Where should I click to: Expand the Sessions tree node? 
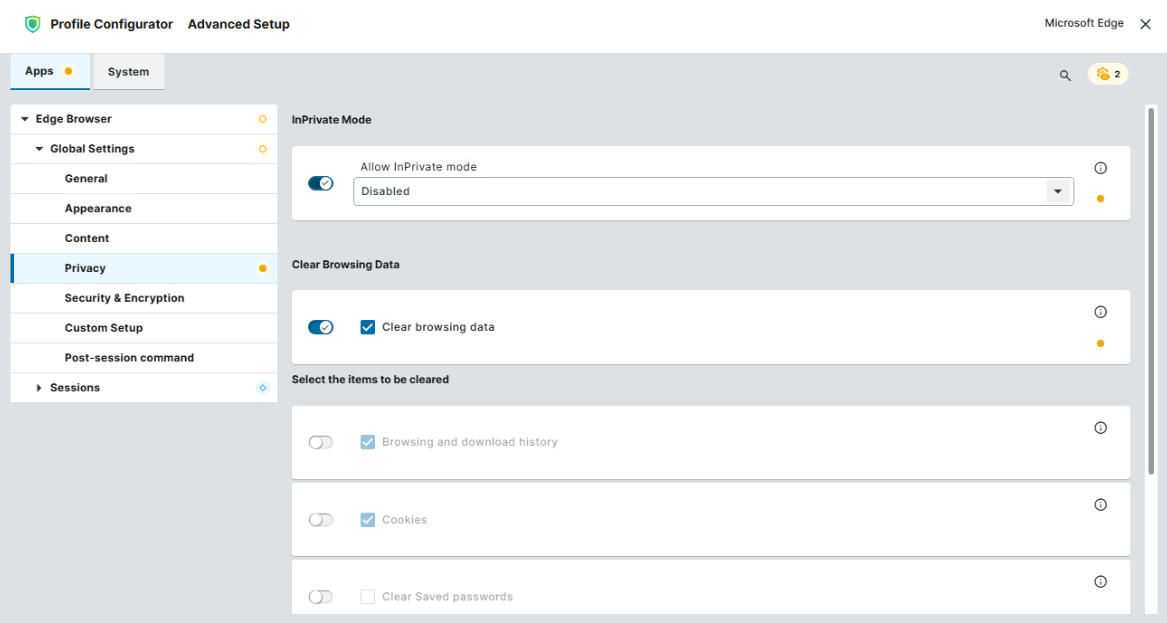coord(39,388)
